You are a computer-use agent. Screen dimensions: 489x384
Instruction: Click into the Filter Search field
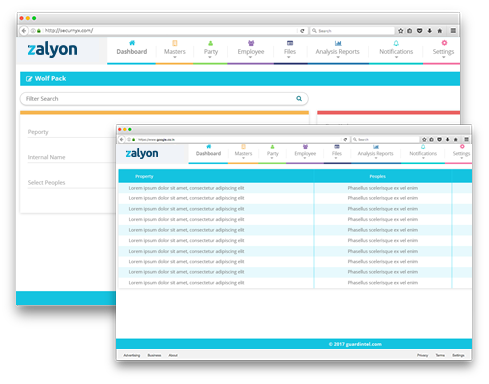164,99
